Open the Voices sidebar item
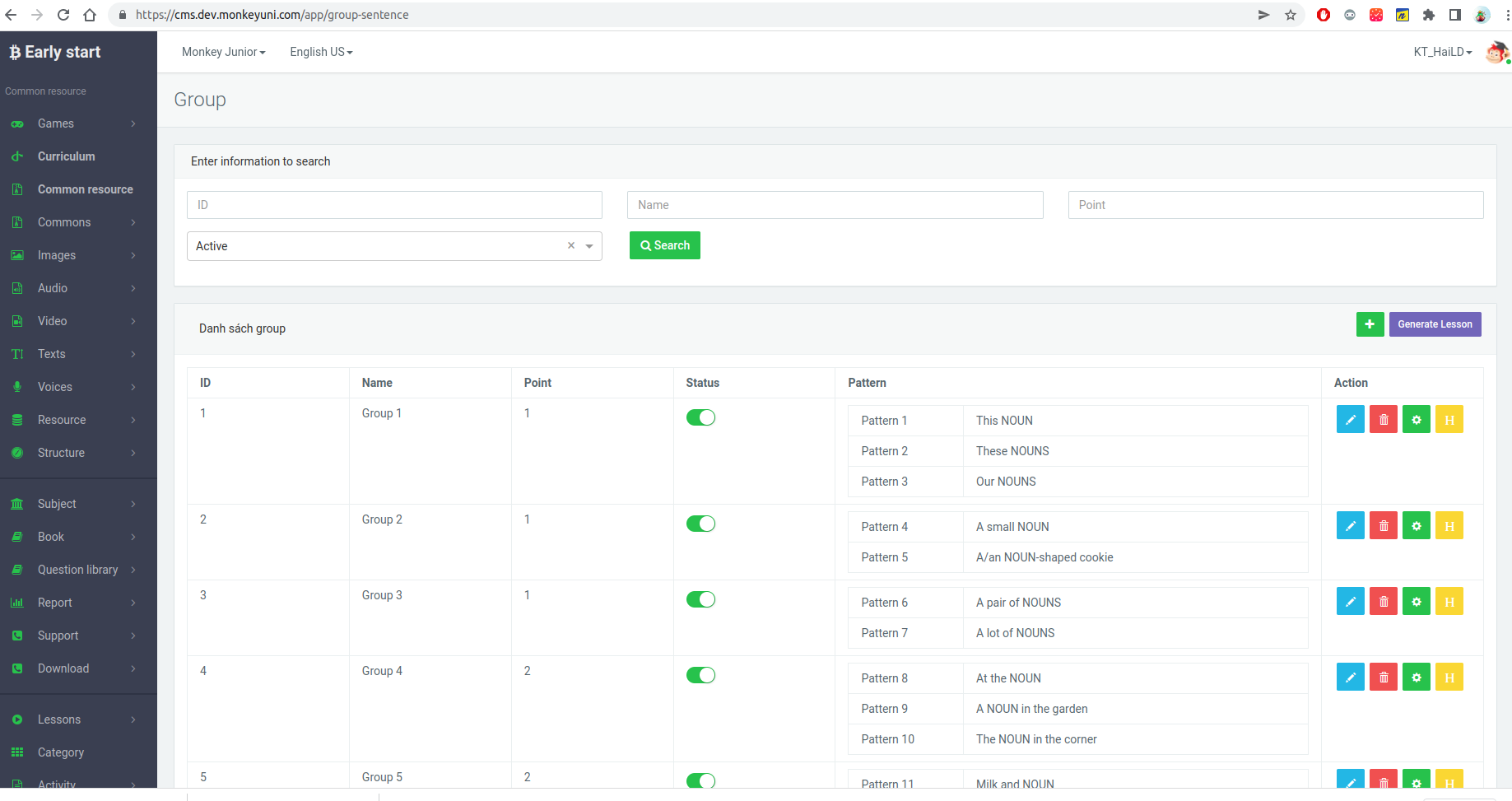 tap(78, 387)
